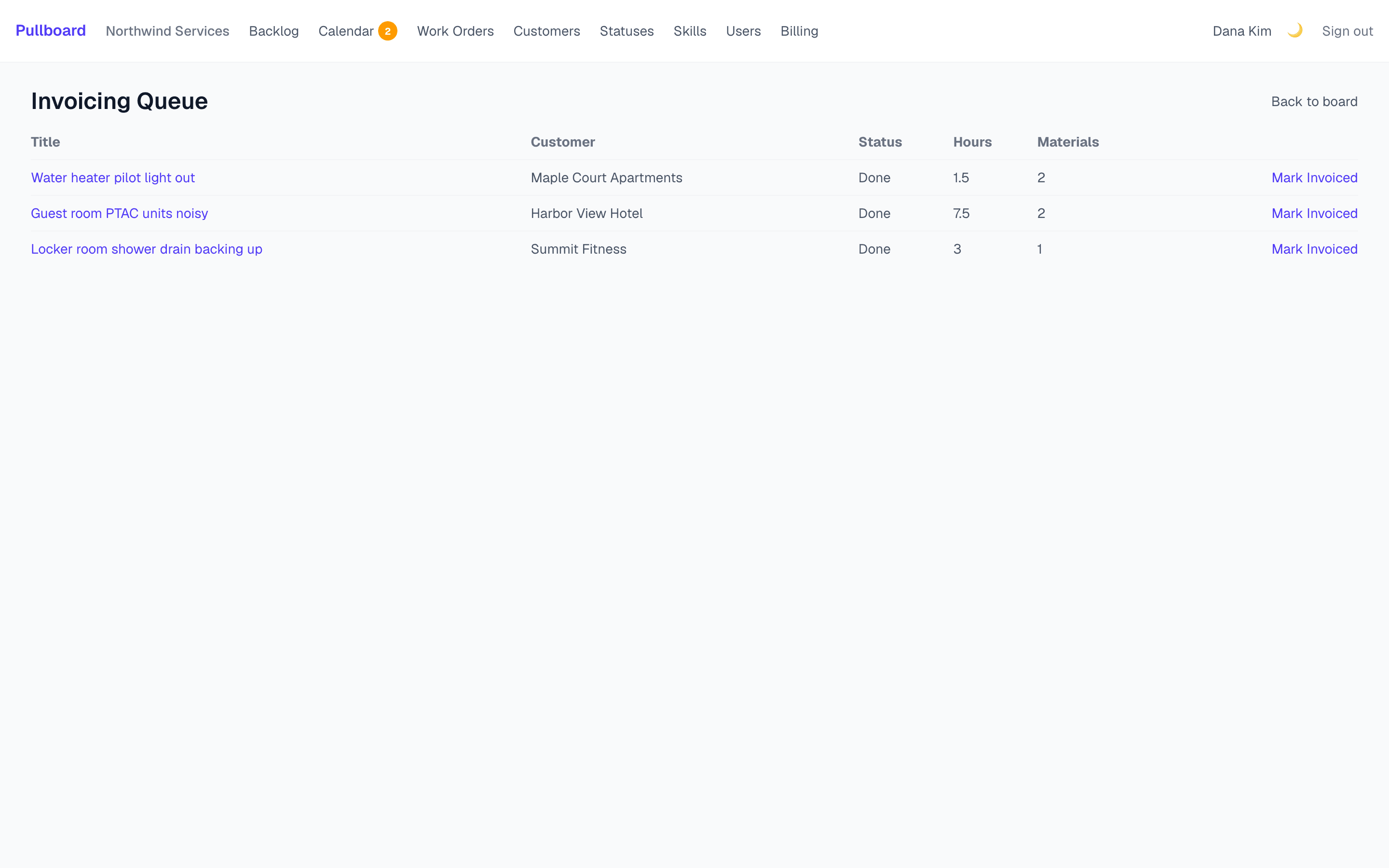Go to the Backlog page

point(274,31)
